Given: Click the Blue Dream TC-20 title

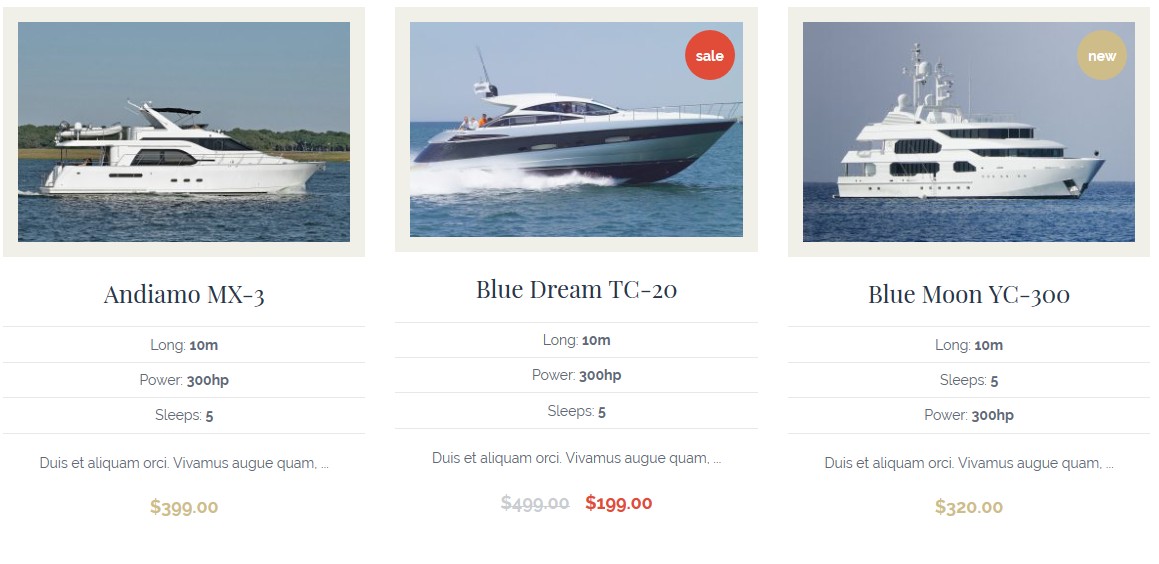Looking at the screenshot, I should (x=577, y=289).
